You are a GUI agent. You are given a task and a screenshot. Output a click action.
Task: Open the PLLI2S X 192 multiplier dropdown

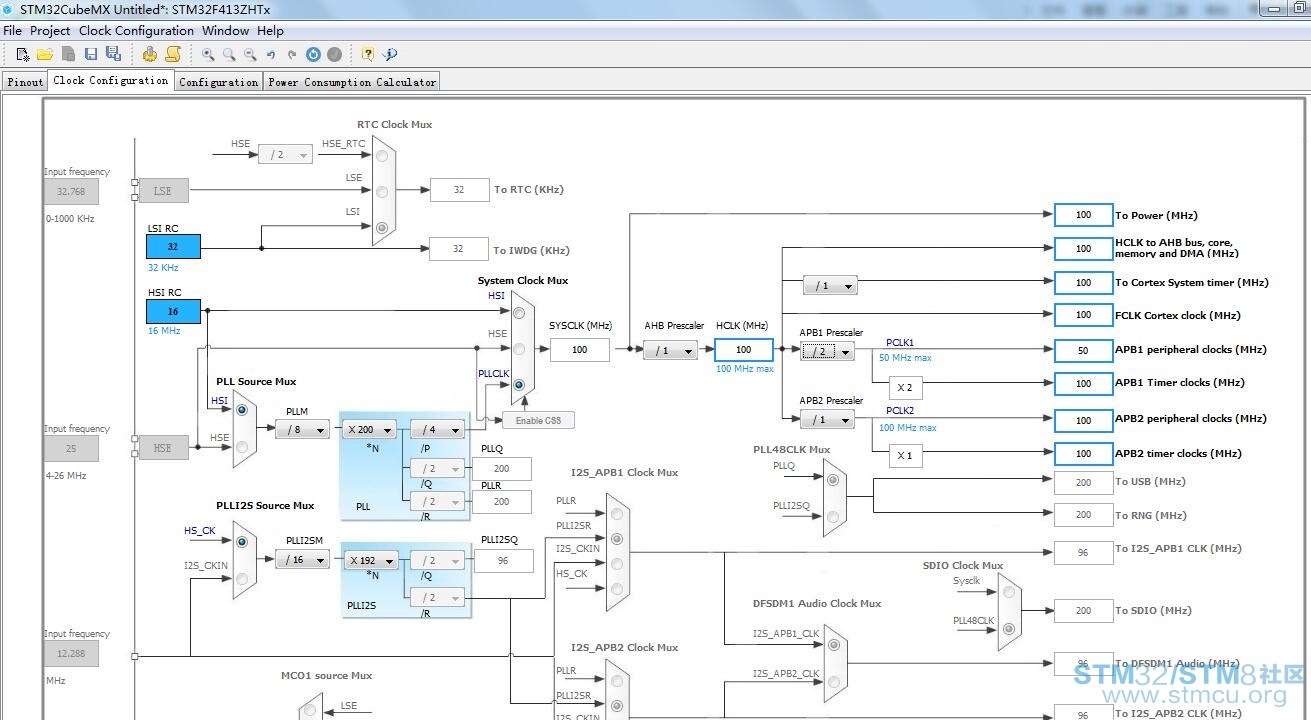pyautogui.click(x=370, y=560)
